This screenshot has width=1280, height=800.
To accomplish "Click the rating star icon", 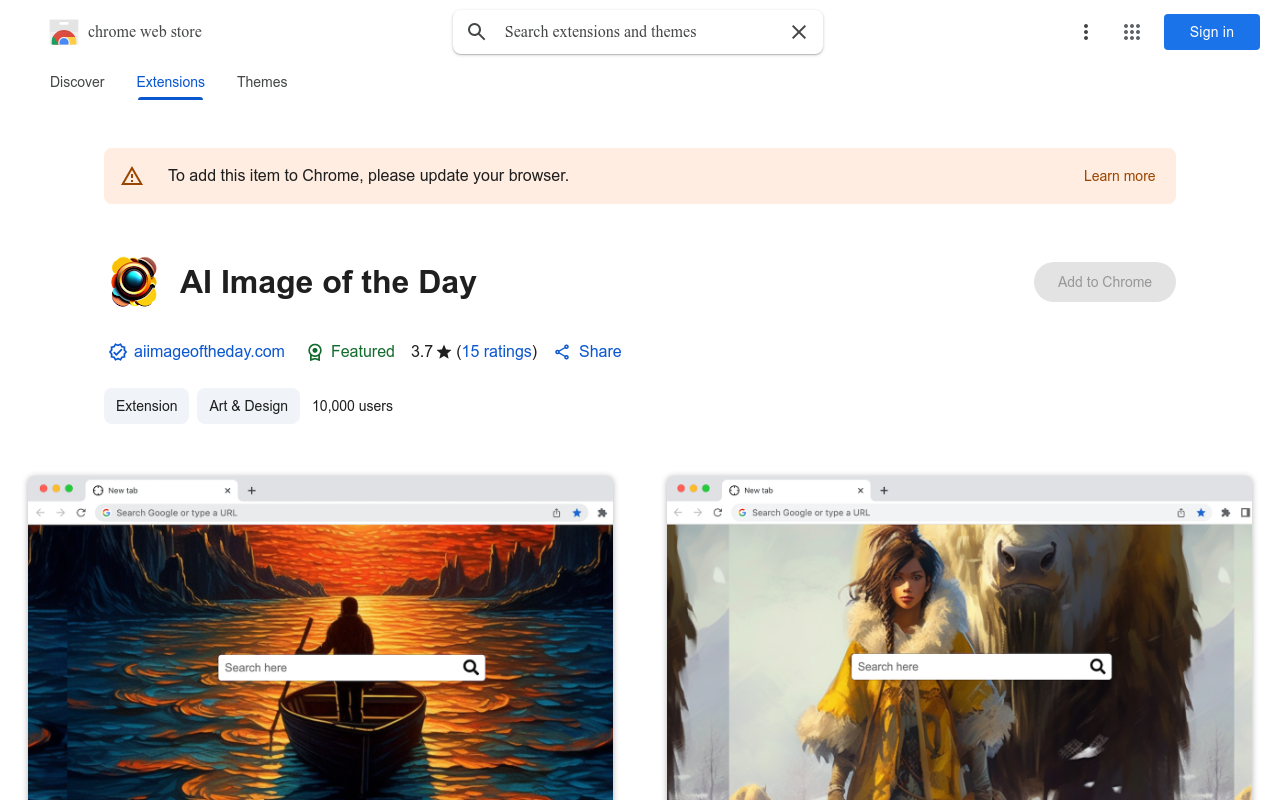I will pyautogui.click(x=444, y=352).
